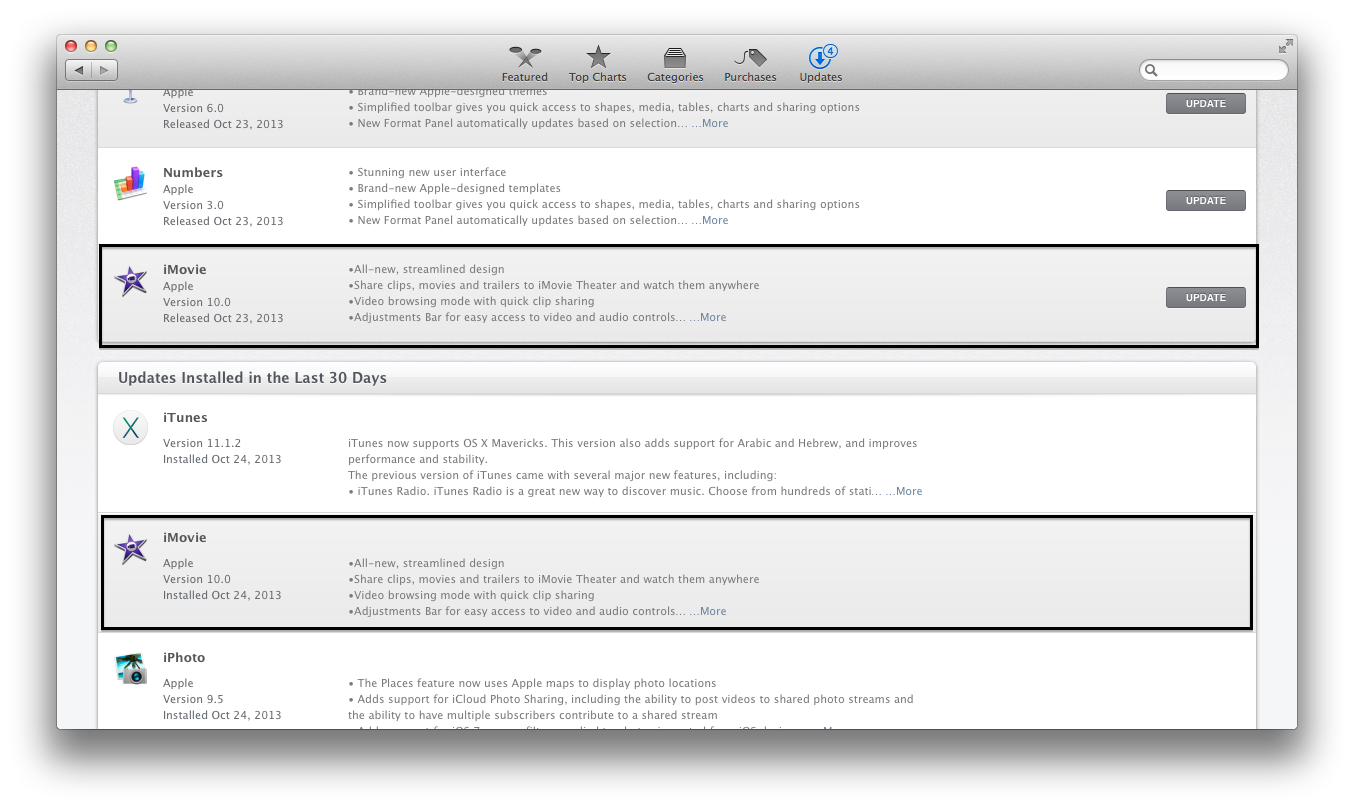Image resolution: width=1354 pixels, height=808 pixels.
Task: Click 'Released Oct 23, 2013' under Numbers
Action: click(223, 221)
